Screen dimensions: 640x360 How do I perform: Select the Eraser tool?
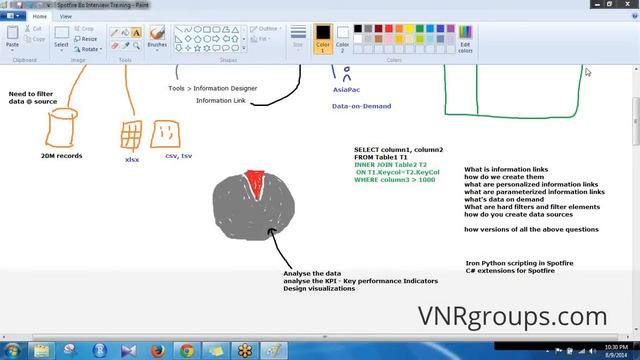click(115, 46)
